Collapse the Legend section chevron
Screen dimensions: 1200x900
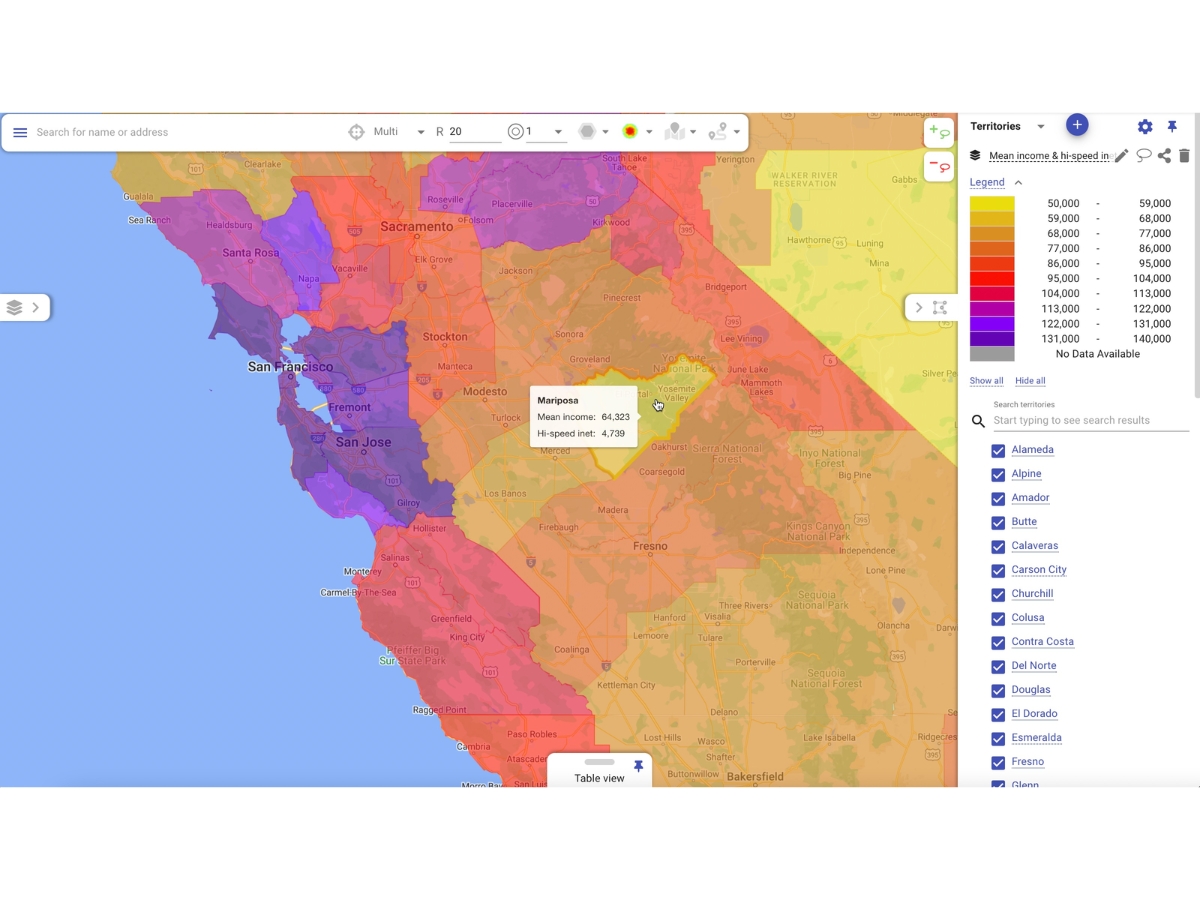tap(1018, 183)
